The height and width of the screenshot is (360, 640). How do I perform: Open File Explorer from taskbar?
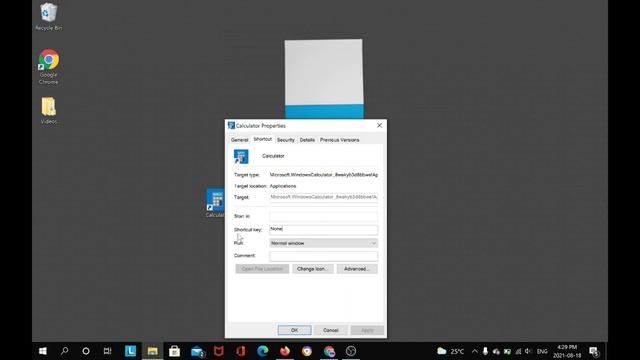click(153, 351)
